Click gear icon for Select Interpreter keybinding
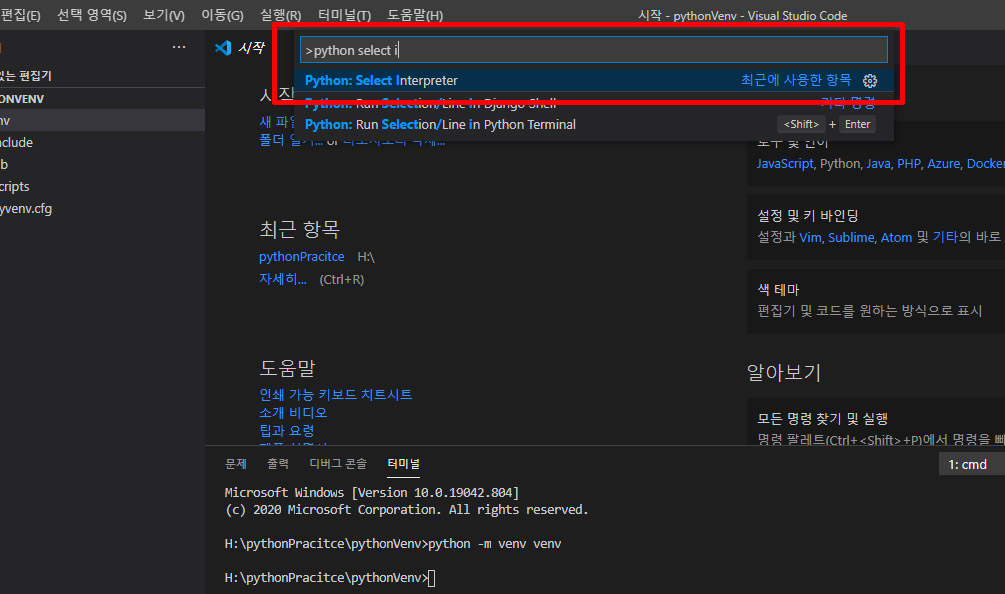Viewport: 1005px width, 594px height. coord(870,81)
